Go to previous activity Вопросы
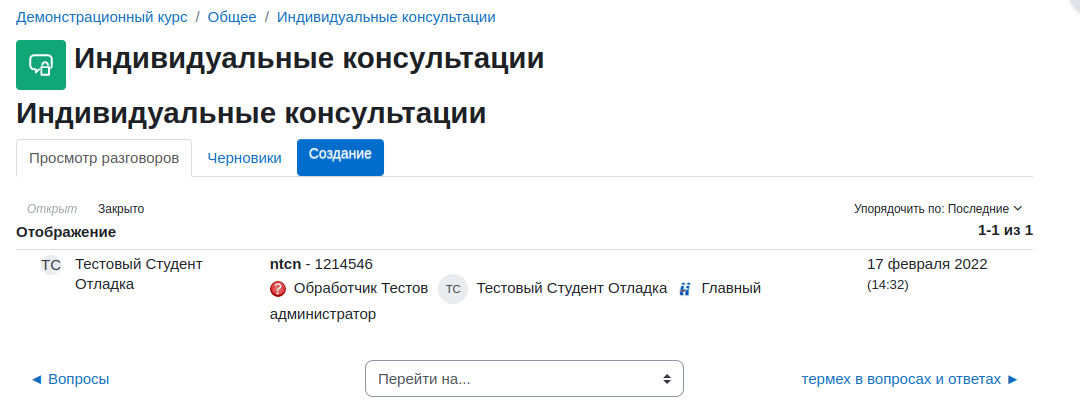Image resolution: width=1080 pixels, height=419 pixels. (x=70, y=379)
